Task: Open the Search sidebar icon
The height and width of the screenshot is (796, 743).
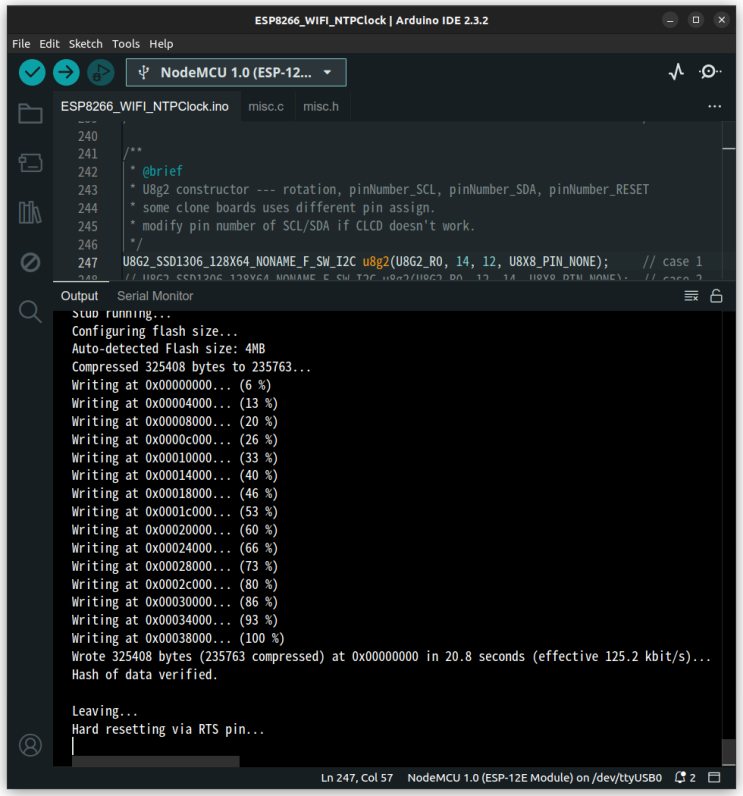Action: tap(30, 311)
